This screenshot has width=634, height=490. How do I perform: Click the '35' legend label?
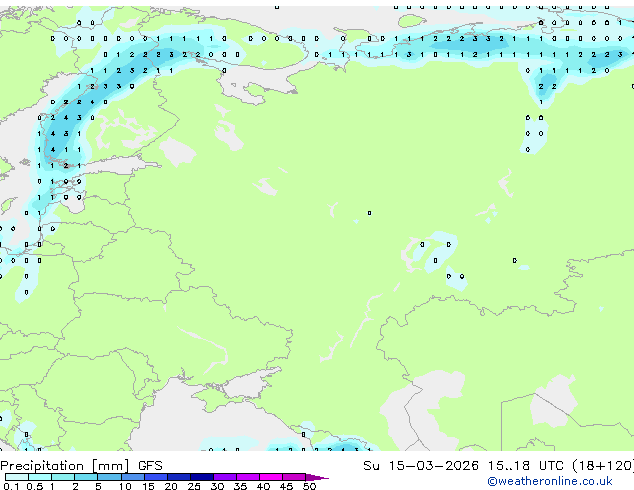(x=240, y=486)
